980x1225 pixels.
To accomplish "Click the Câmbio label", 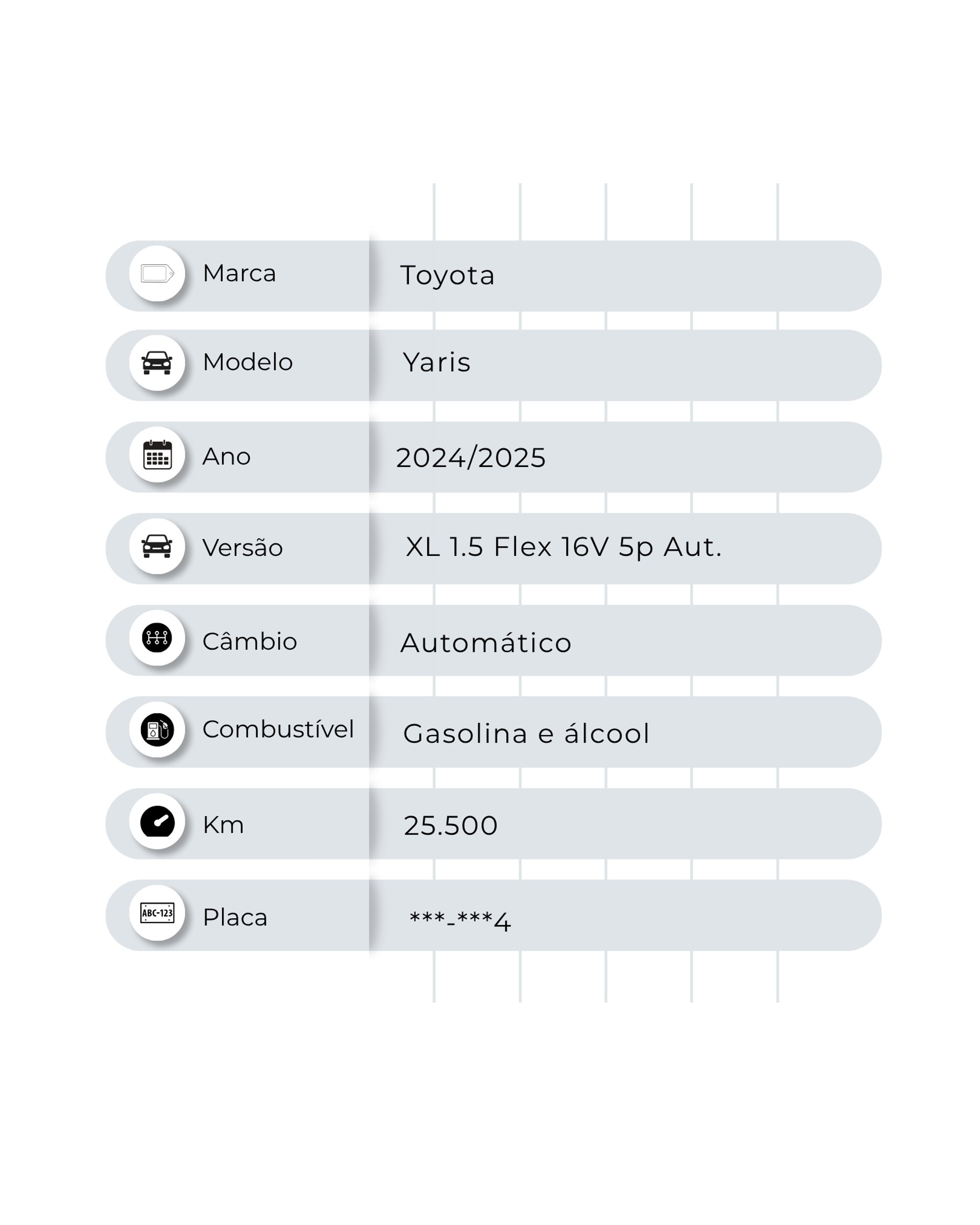I will [x=250, y=641].
